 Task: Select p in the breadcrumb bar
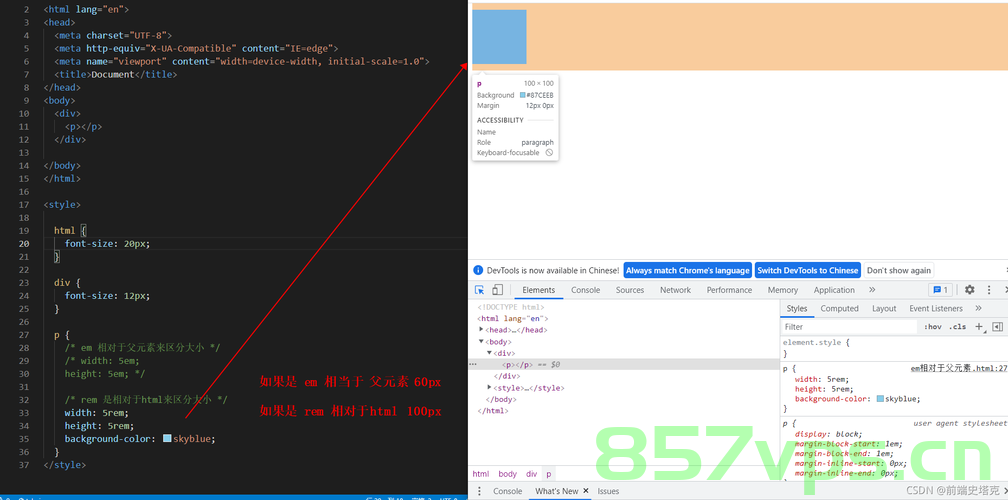[x=548, y=474]
